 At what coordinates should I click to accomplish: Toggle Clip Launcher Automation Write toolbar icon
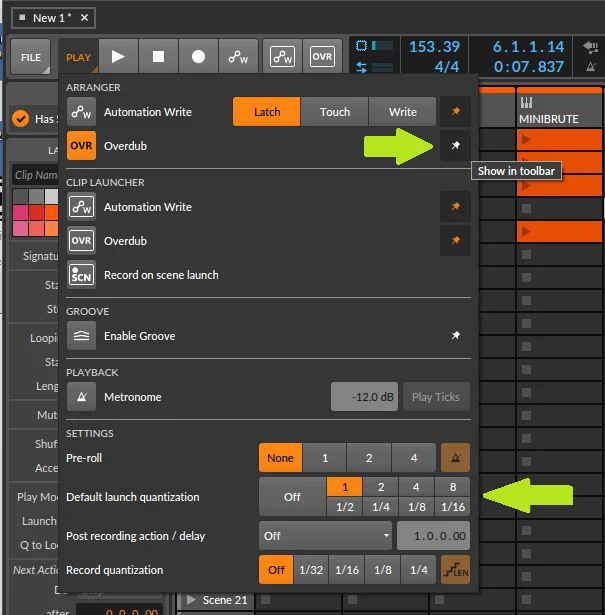282,56
